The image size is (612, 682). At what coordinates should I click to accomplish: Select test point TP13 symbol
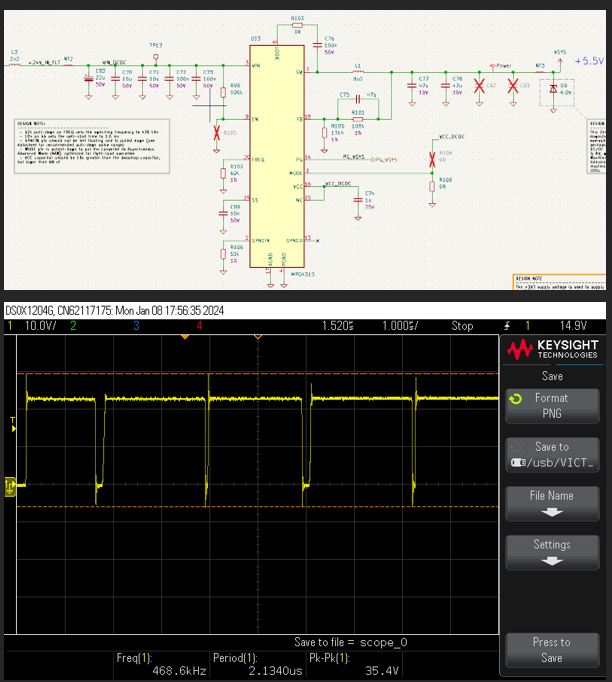(x=156, y=57)
